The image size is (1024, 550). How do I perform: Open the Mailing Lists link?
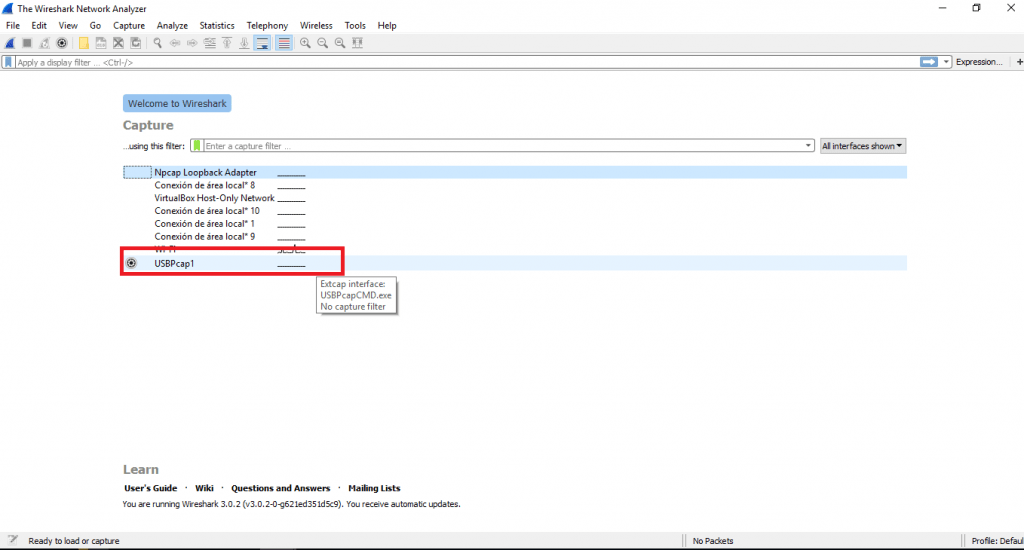click(374, 488)
